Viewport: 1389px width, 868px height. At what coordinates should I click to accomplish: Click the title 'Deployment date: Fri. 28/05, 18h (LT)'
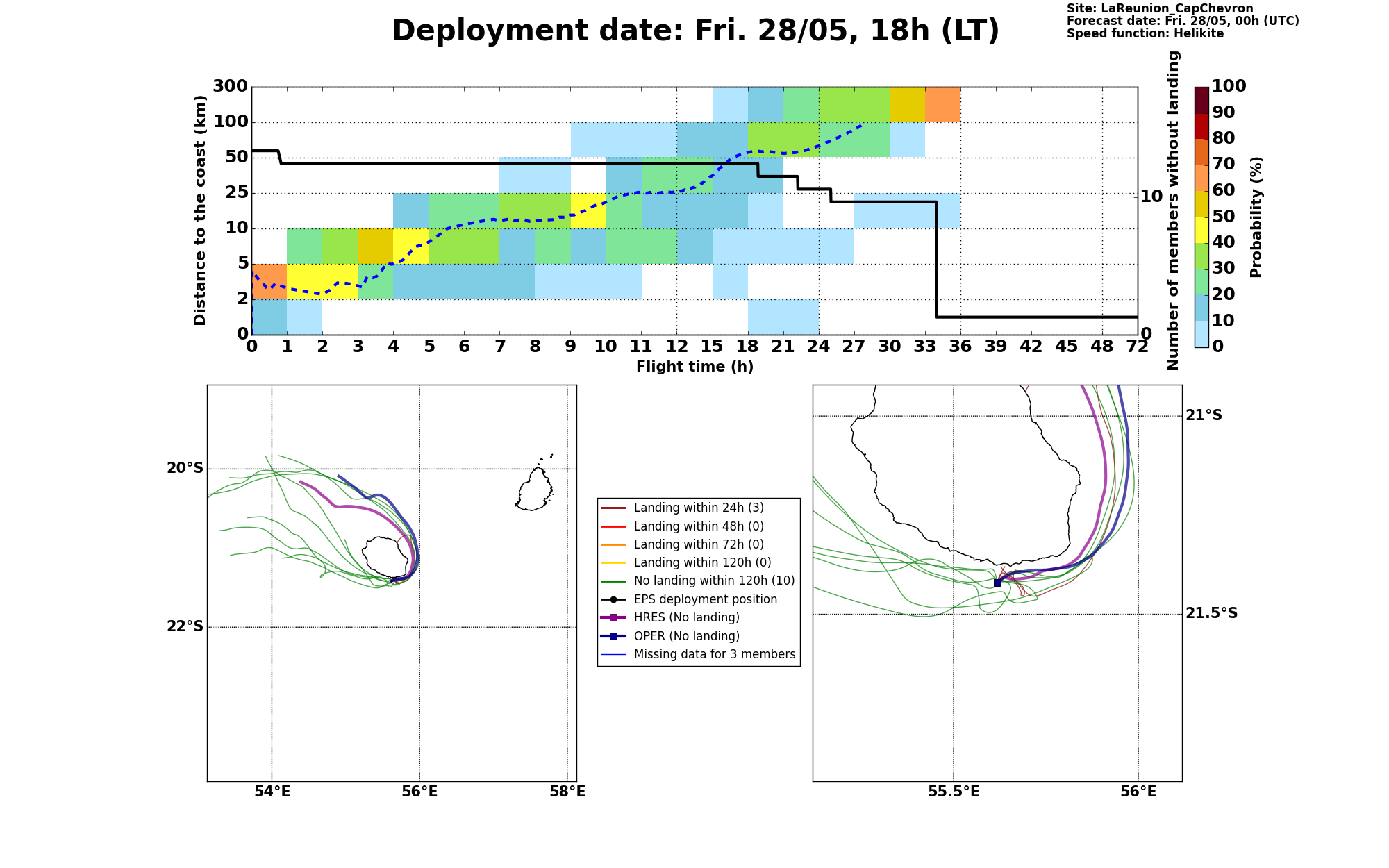coord(695,31)
